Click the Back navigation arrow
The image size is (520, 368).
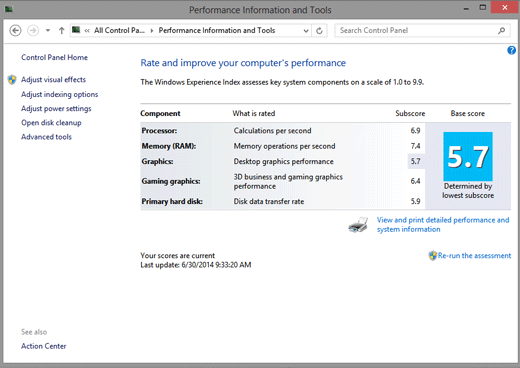[x=15, y=31]
